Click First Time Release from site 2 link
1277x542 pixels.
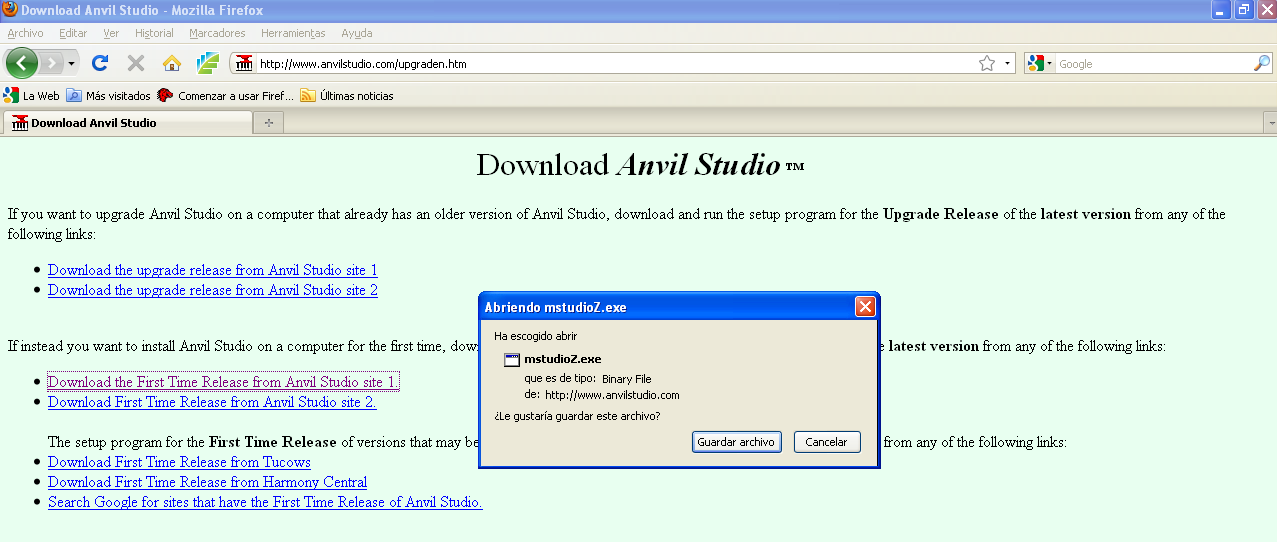212,402
